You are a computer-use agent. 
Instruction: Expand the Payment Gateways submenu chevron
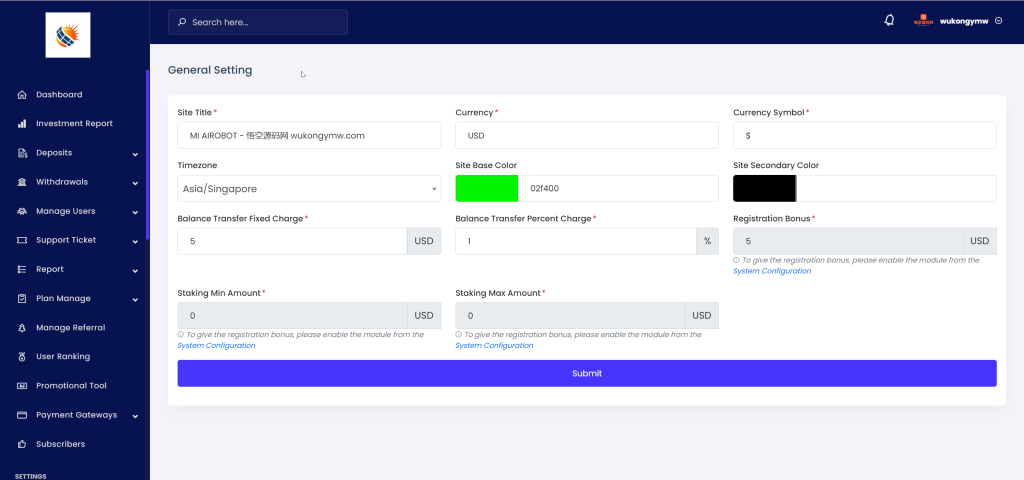pos(135,416)
